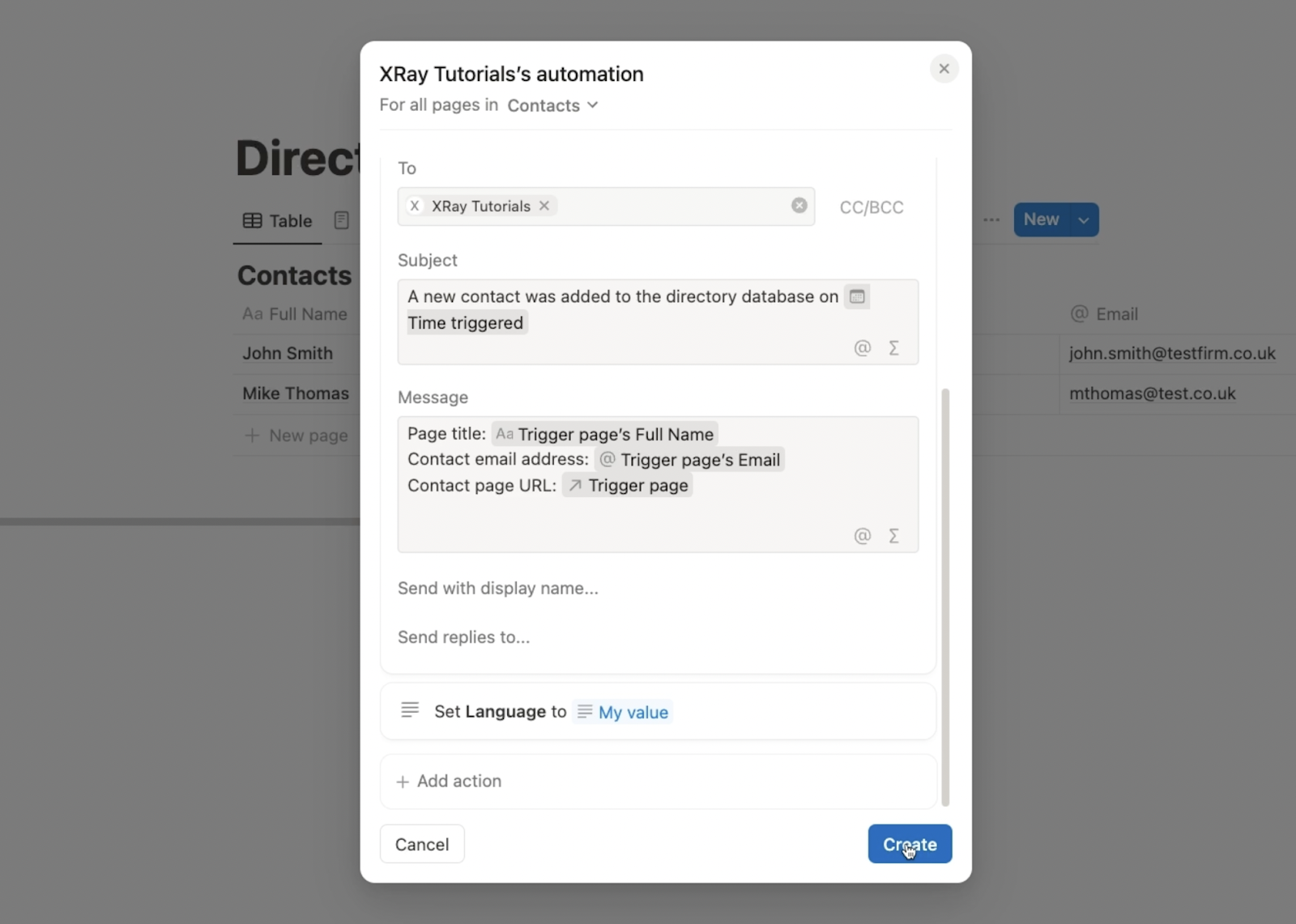Click the To recipients field
The image size is (1296, 924).
pyautogui.click(x=606, y=207)
